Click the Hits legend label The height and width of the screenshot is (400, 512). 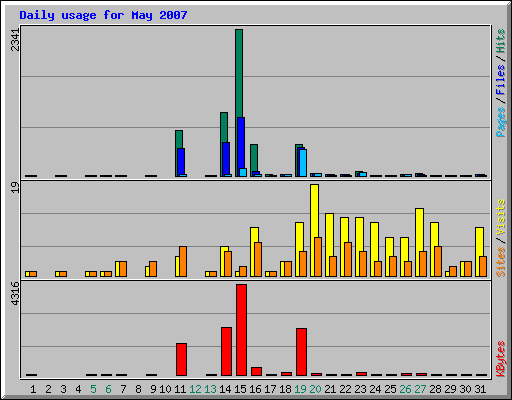(500, 41)
